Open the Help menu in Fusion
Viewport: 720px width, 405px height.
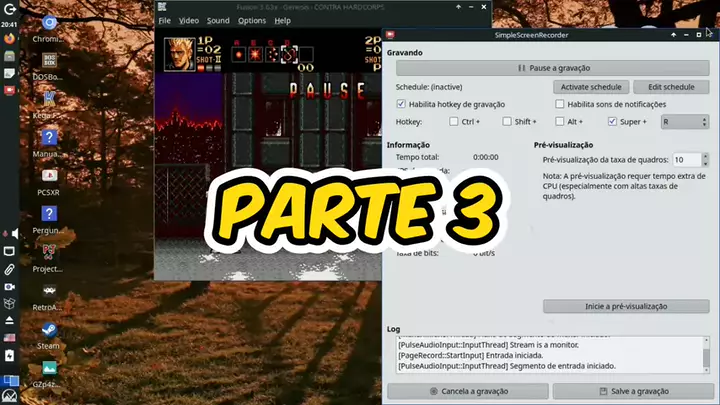click(x=282, y=21)
